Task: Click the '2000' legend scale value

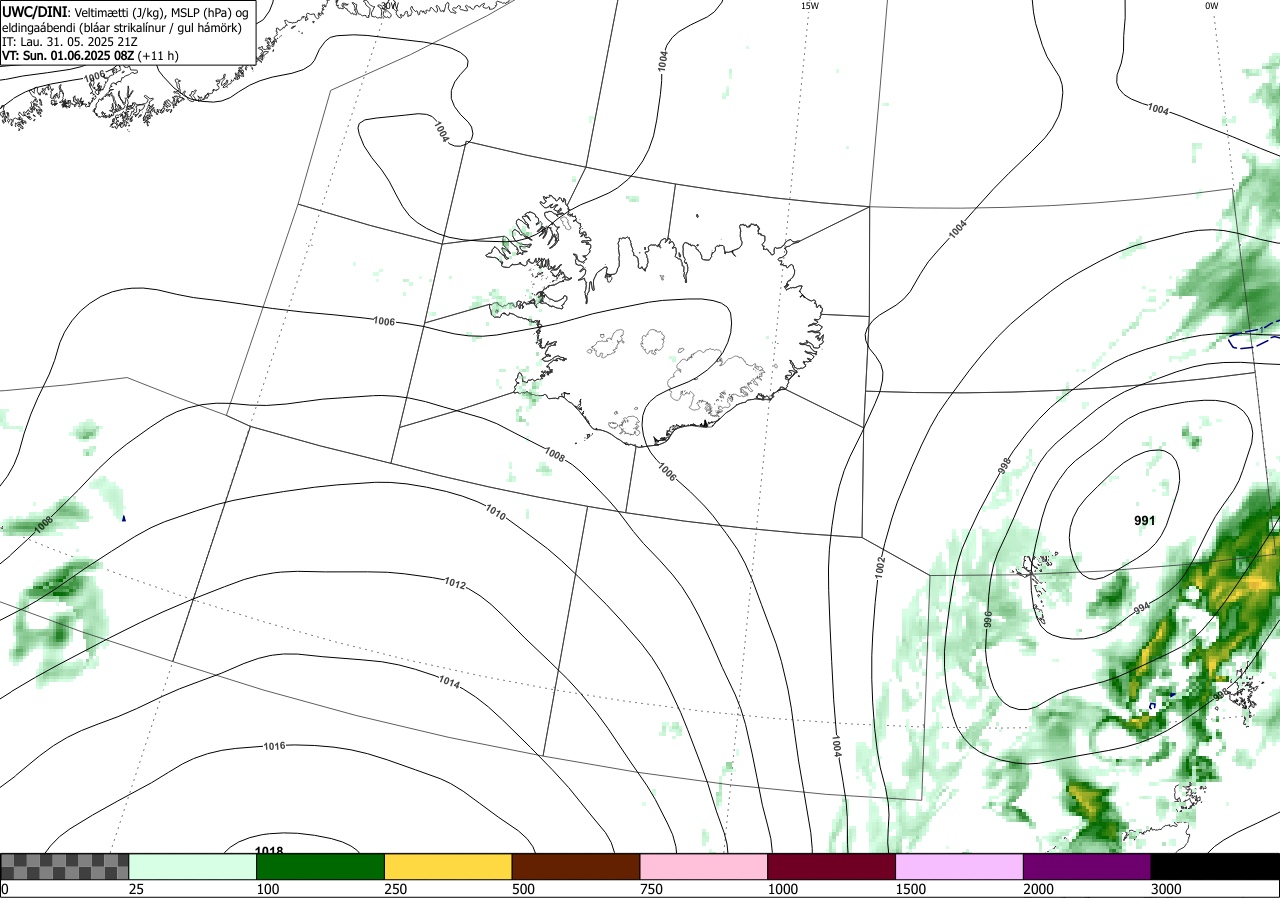Action: (x=1038, y=889)
